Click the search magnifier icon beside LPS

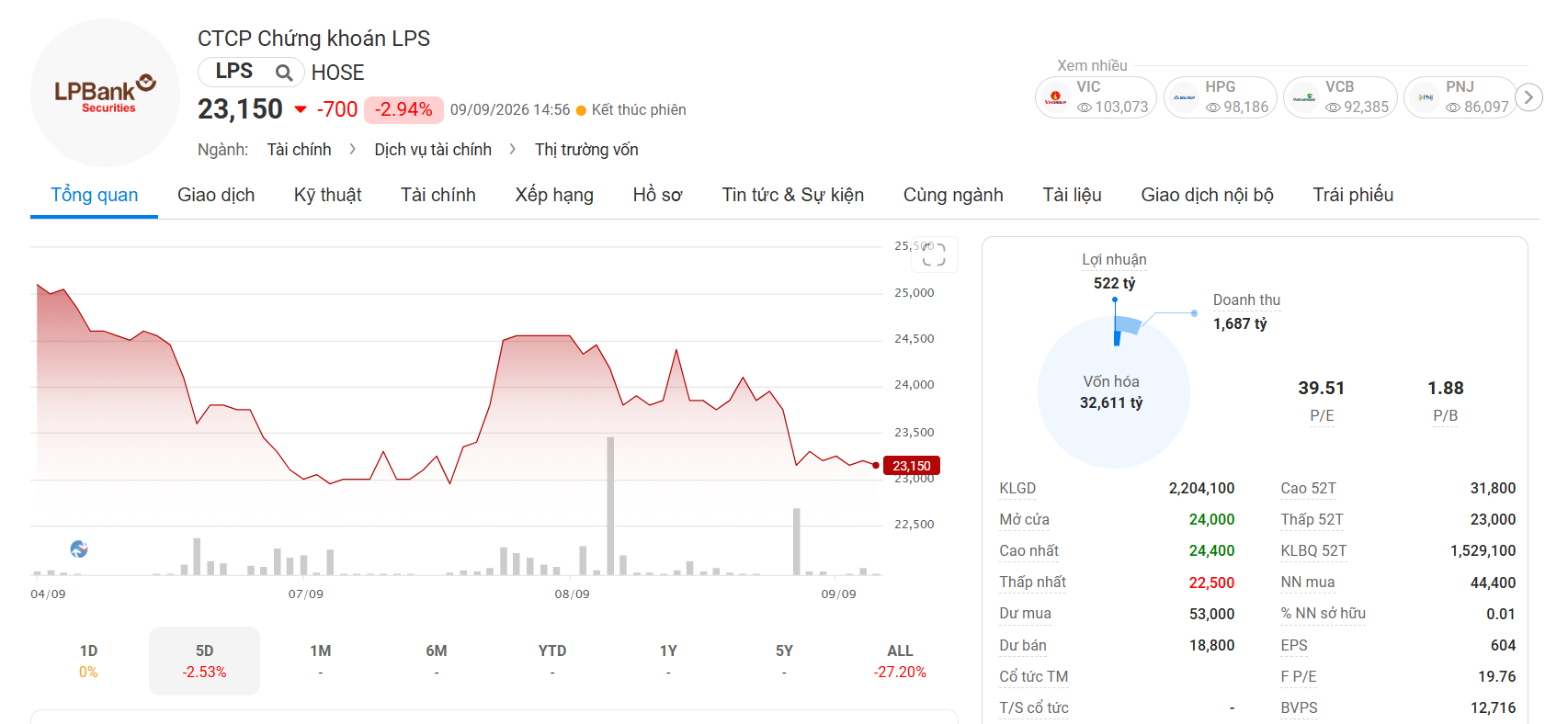(284, 73)
